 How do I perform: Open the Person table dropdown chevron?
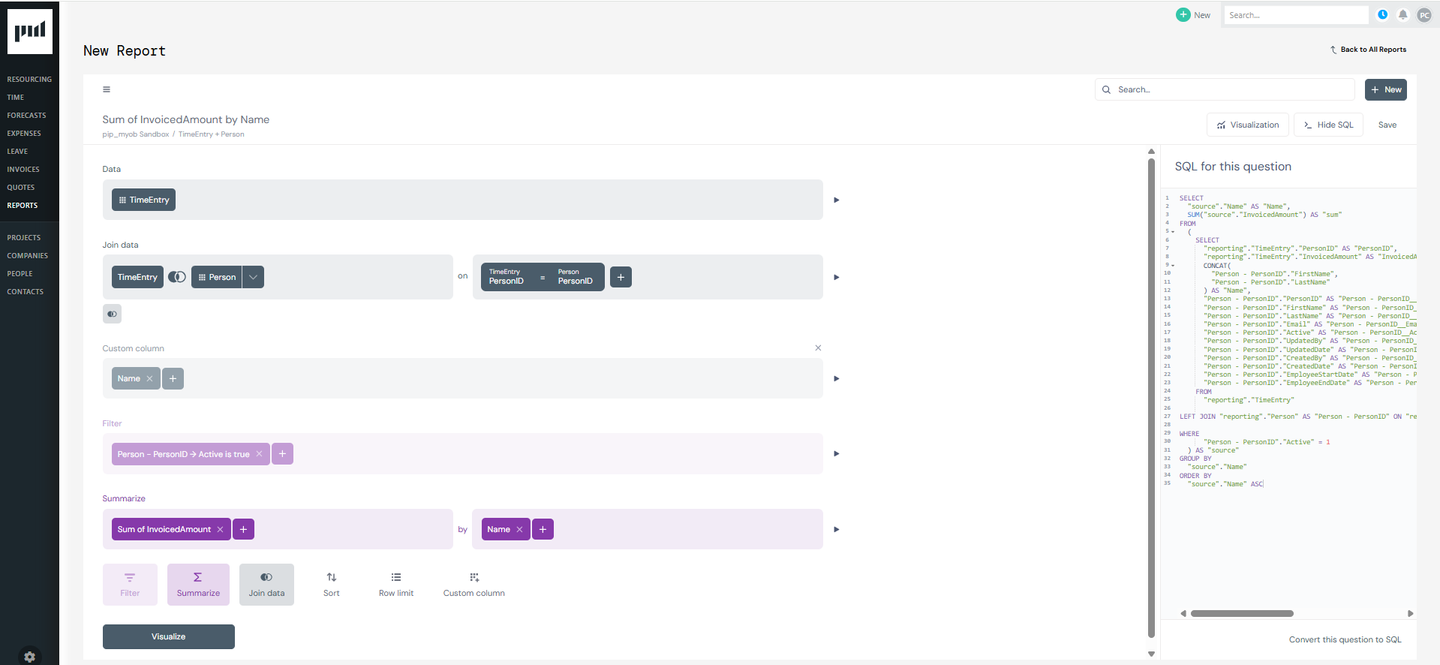(252, 277)
